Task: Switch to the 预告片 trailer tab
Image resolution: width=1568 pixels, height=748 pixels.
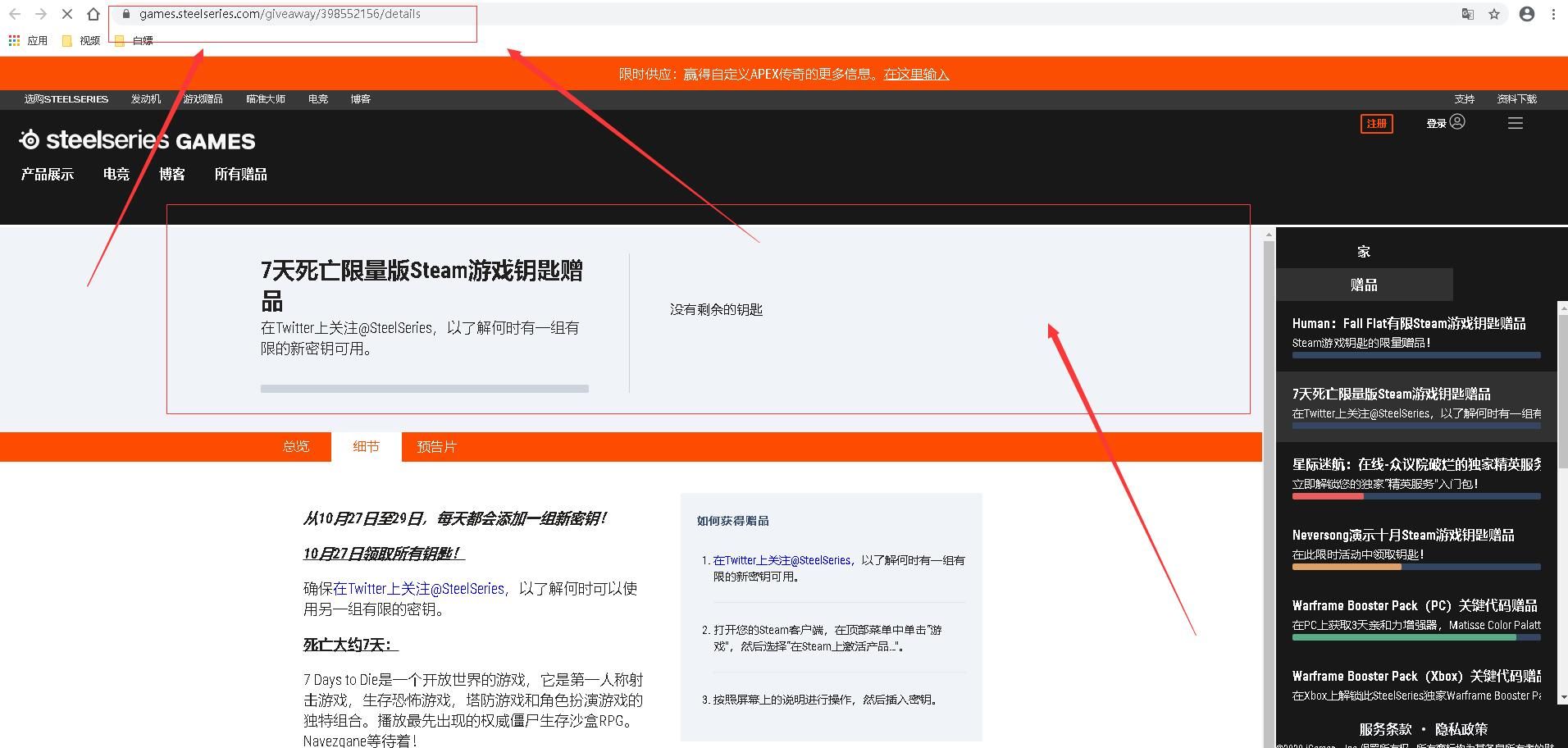Action: [x=437, y=446]
